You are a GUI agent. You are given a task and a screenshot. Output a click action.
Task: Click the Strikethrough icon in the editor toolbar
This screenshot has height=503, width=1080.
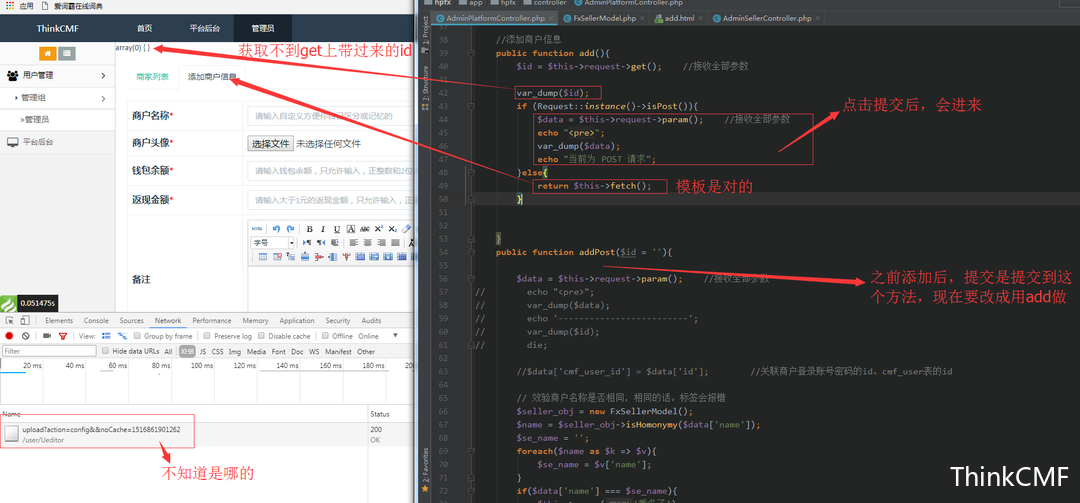click(x=364, y=229)
